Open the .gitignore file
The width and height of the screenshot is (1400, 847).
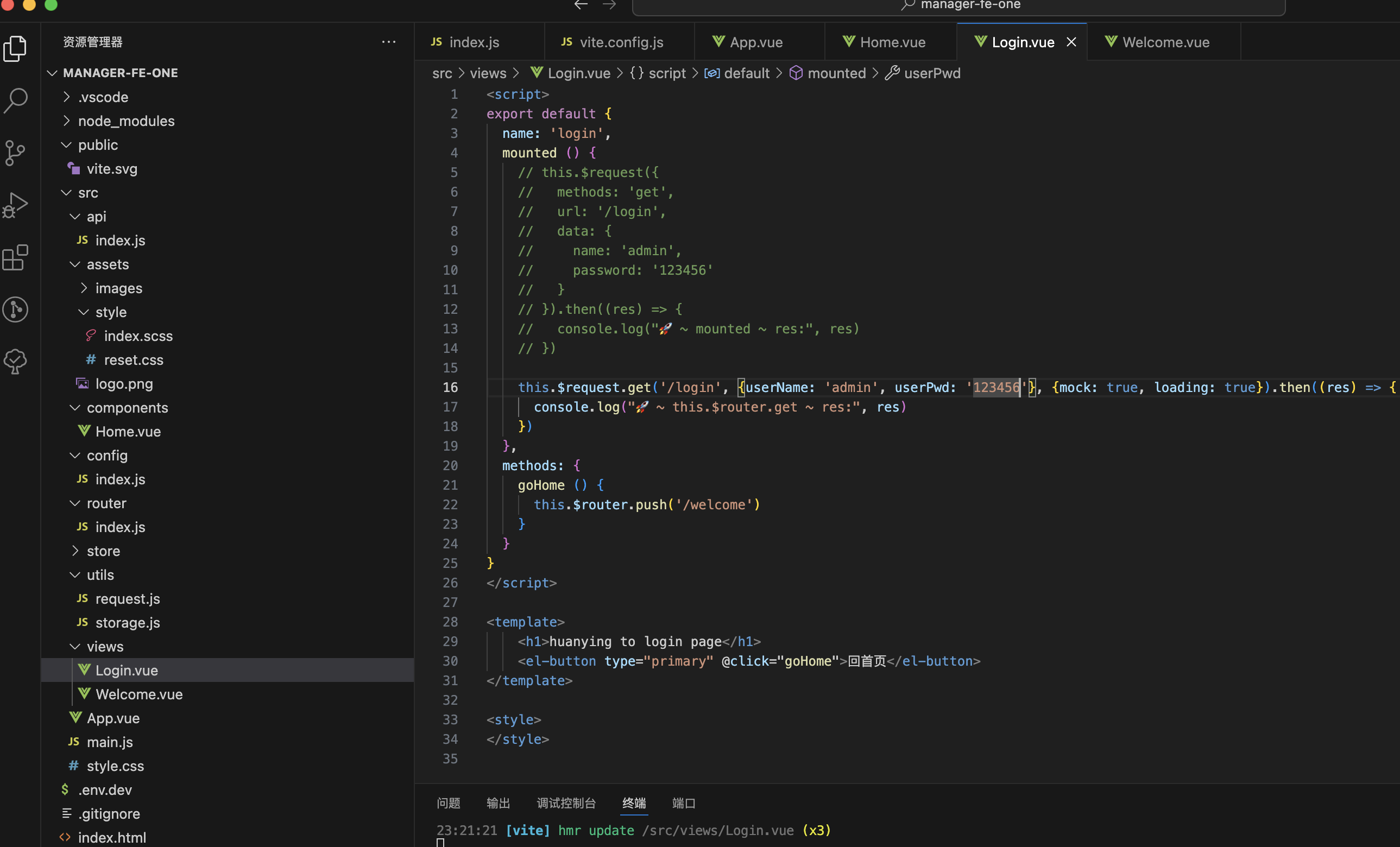click(x=228, y=813)
